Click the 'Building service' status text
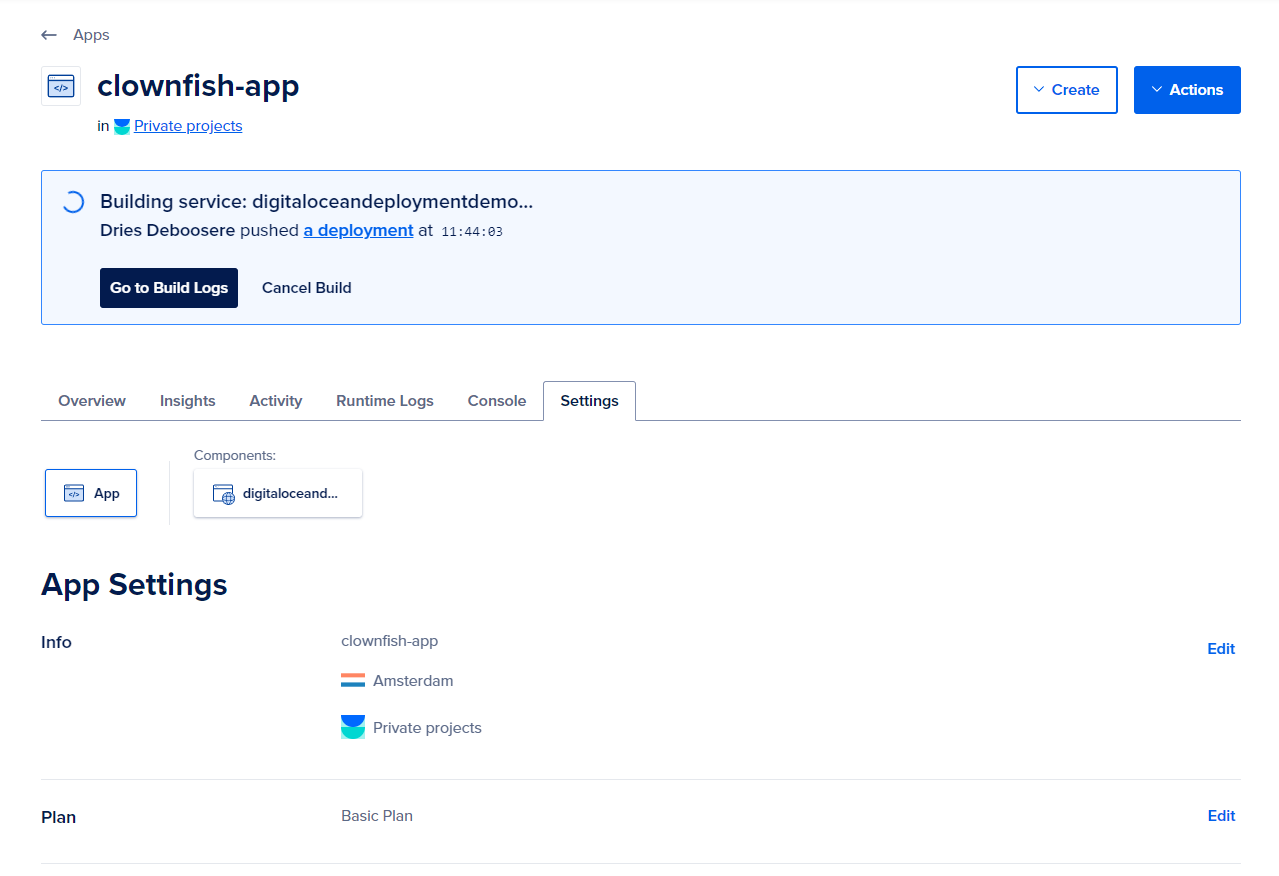 (316, 202)
